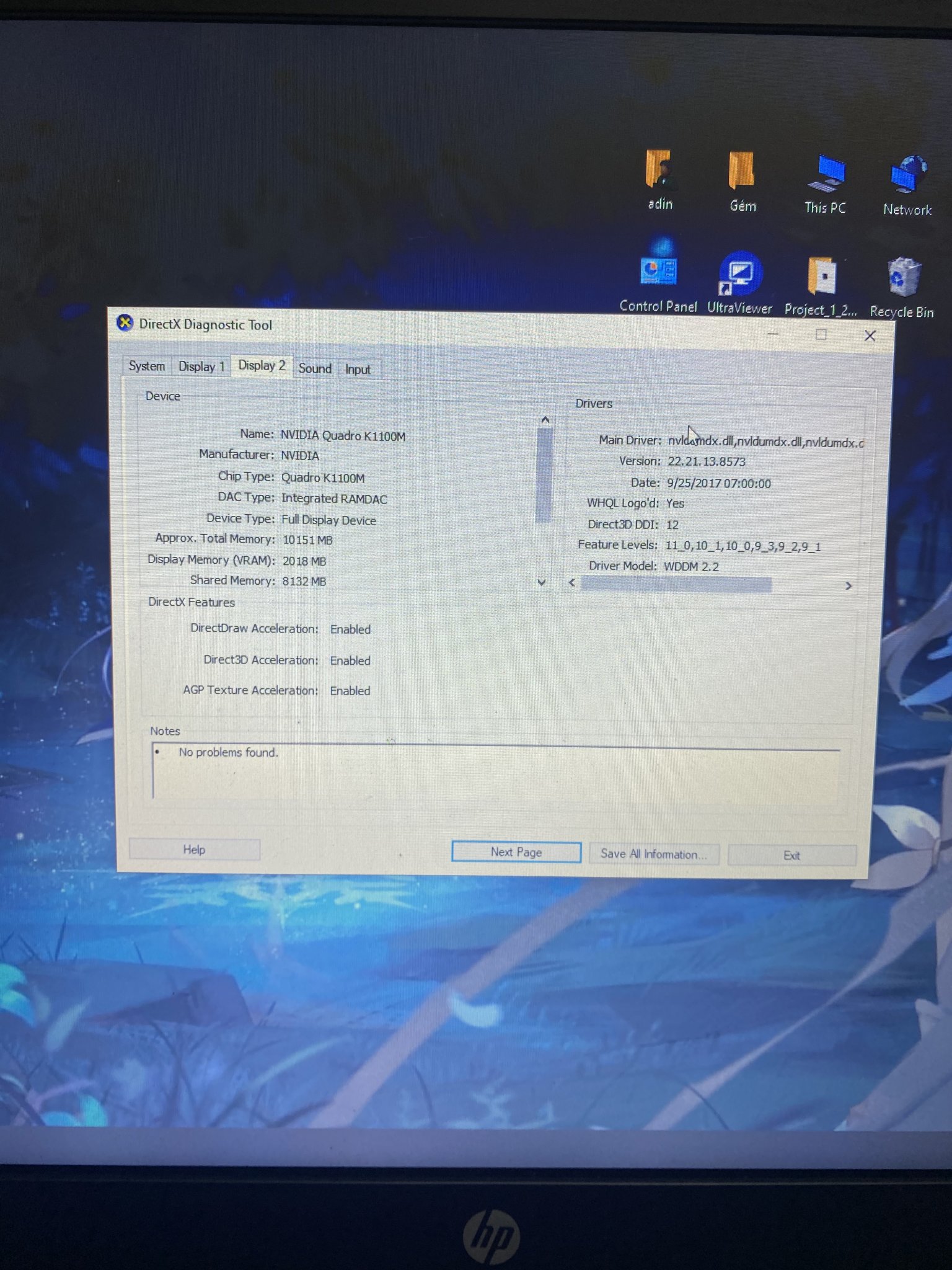
Task: Open the Network desktop icon
Action: [x=907, y=175]
